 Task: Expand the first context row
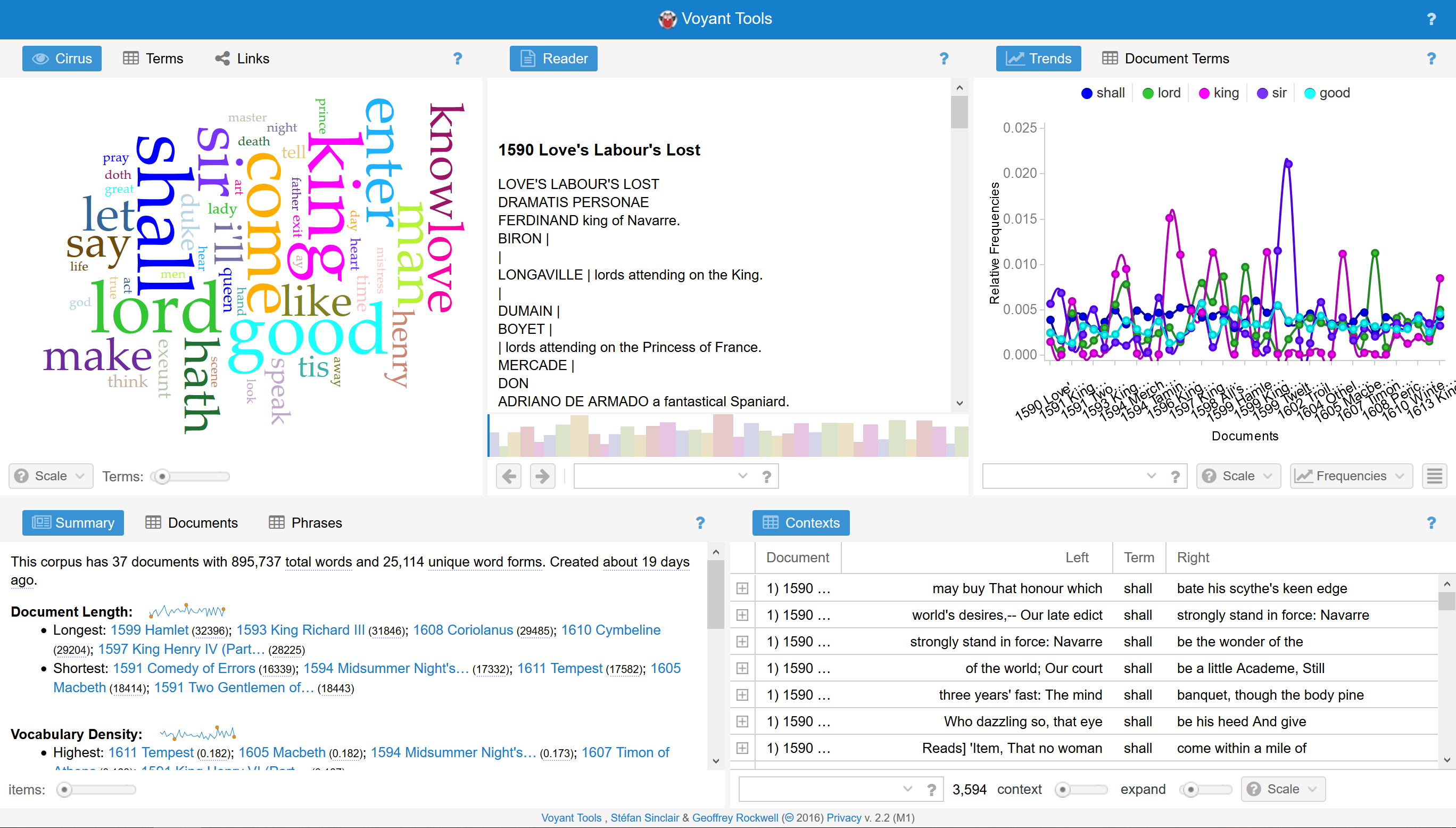coord(742,588)
